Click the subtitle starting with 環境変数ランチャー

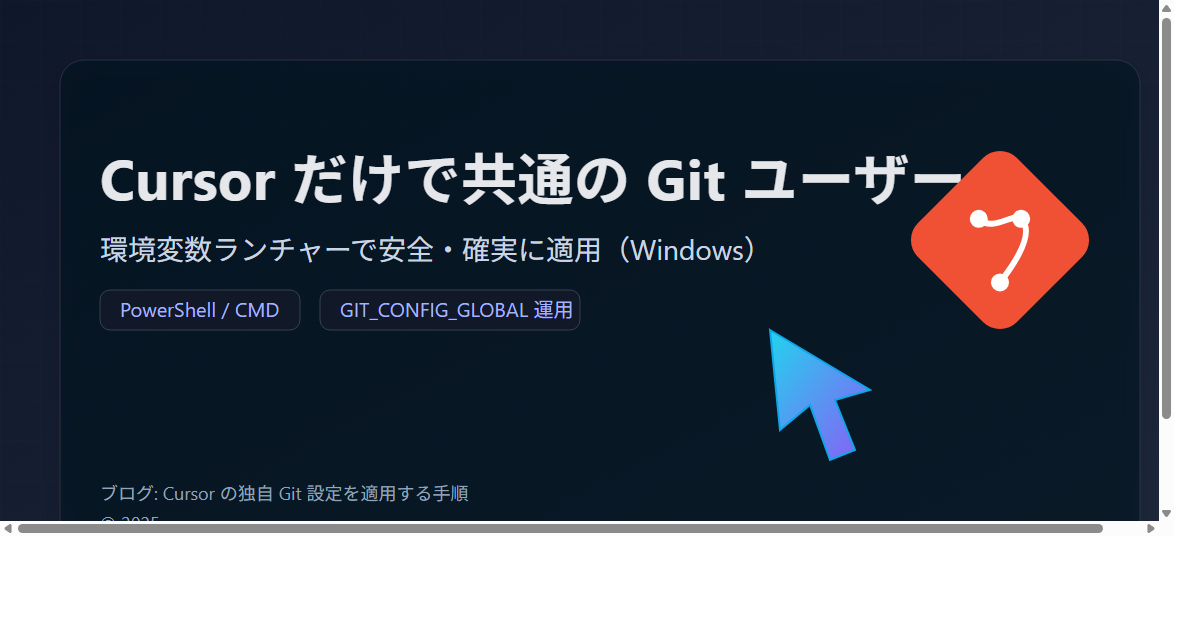[428, 249]
